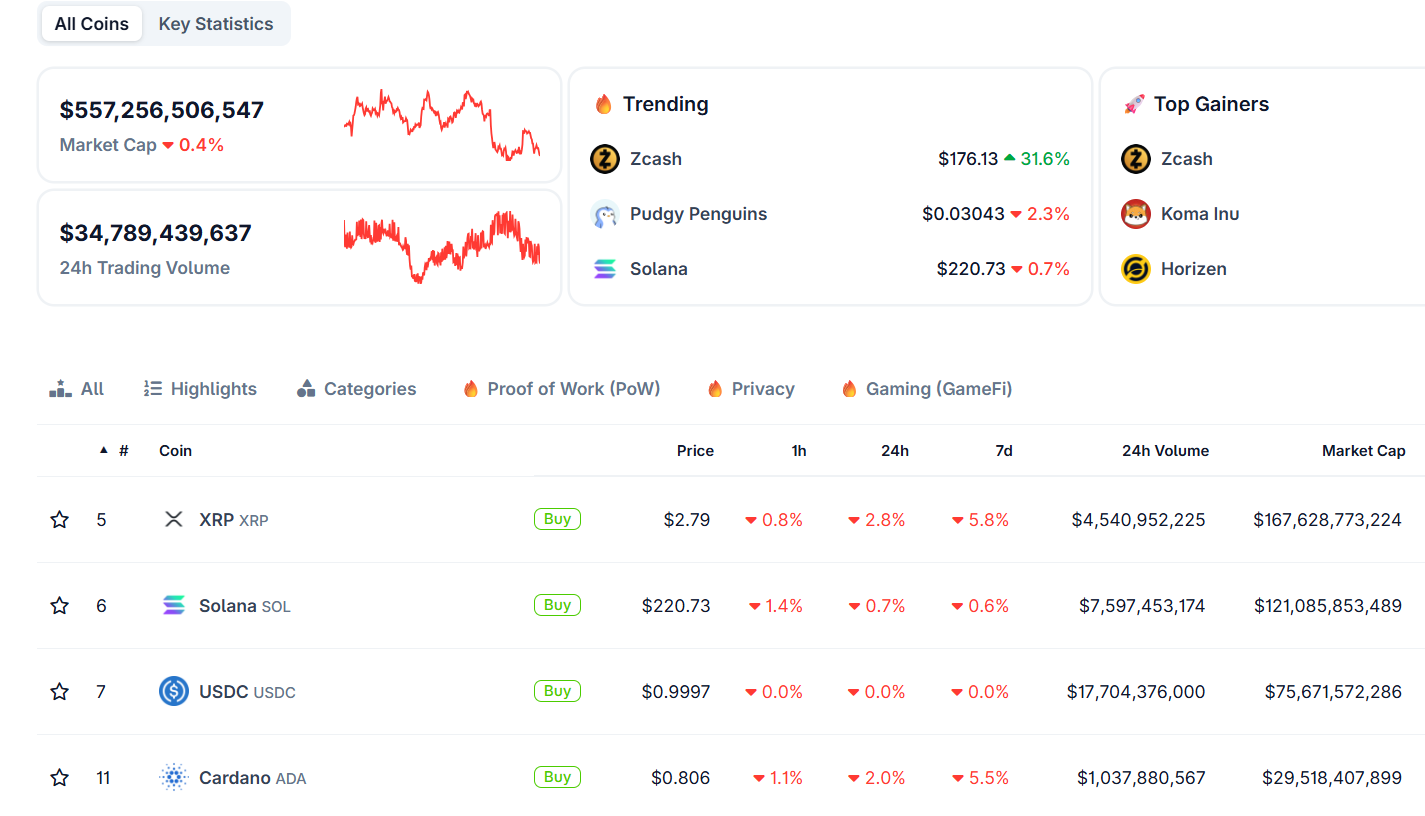Open the Market Cap sparkline chart

click(441, 125)
